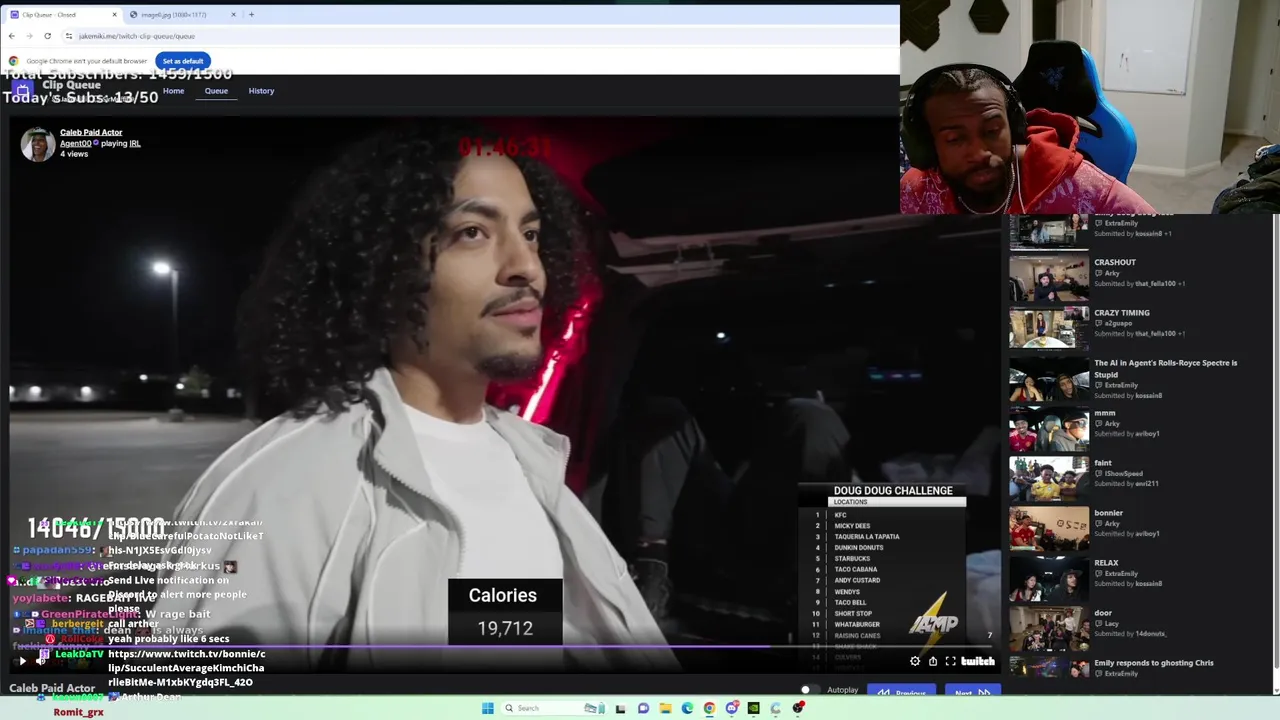Go back with the browser back arrow
This screenshot has width=1280, height=720.
11,36
